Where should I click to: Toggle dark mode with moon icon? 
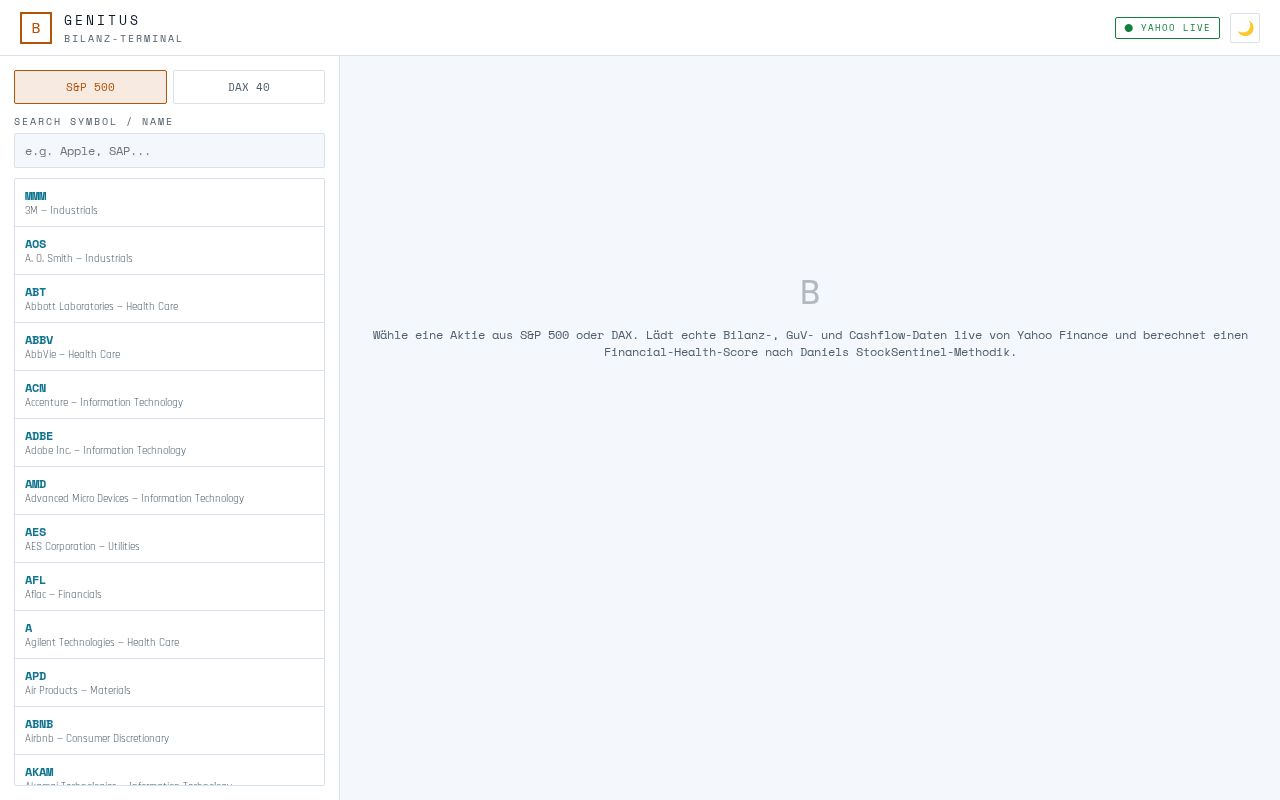1245,28
